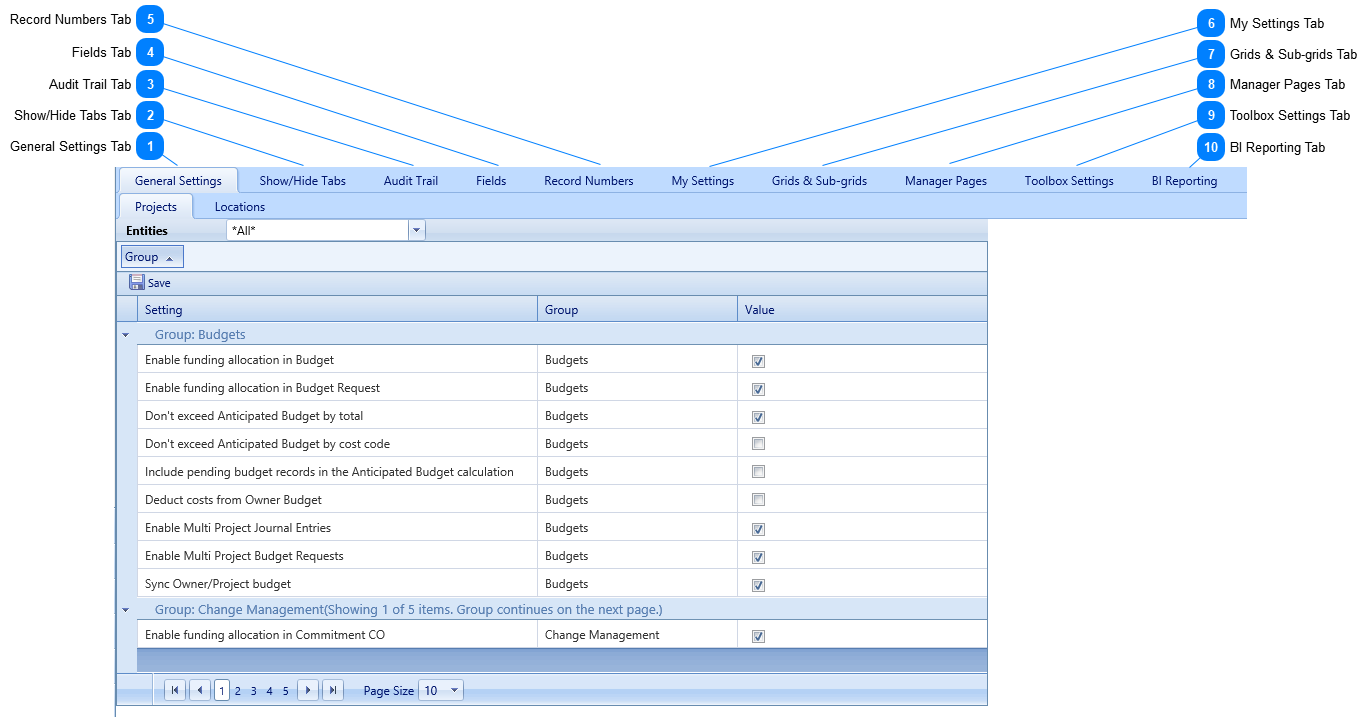Image resolution: width=1367 pixels, height=720 pixels.
Task: Switch to the Toolbox Settings tab
Action: click(1069, 181)
